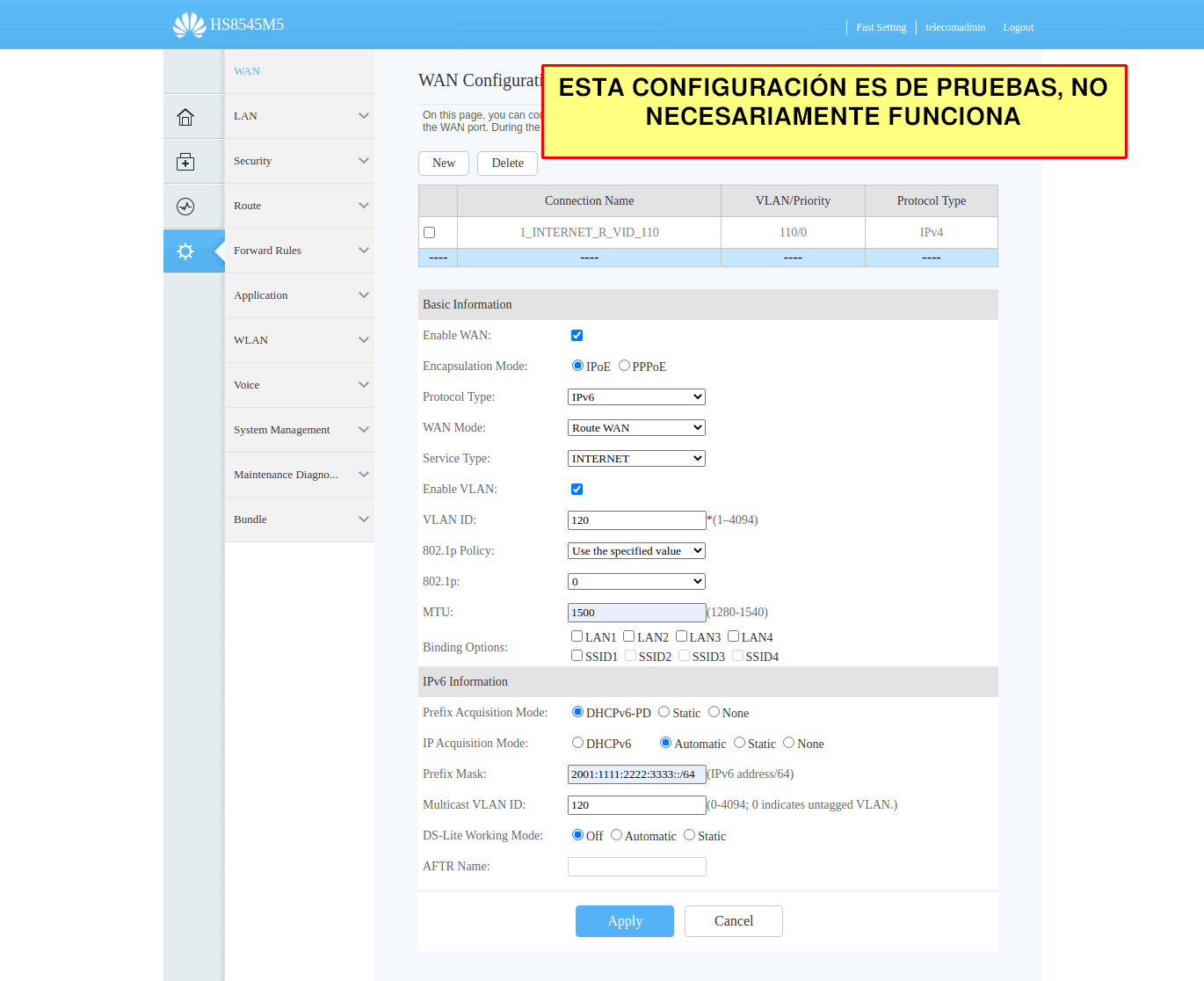Click the Apply button
This screenshot has width=1204, height=981.
625,921
